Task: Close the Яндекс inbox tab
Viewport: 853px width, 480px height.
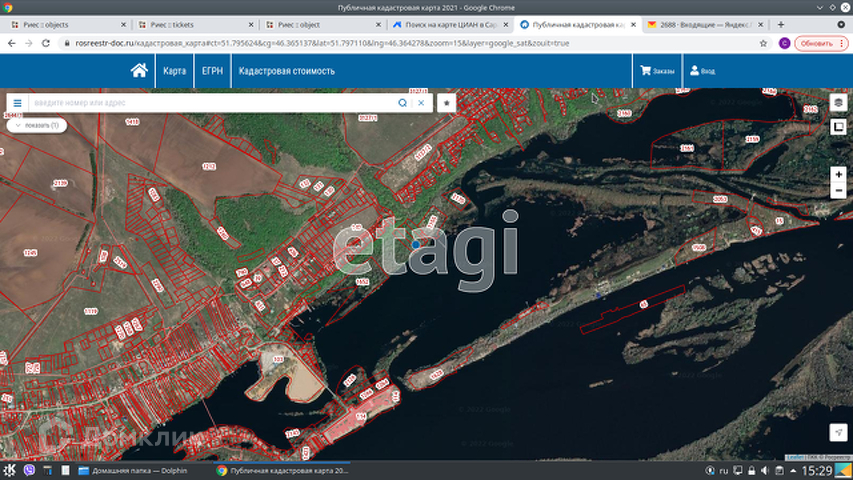Action: click(x=761, y=24)
